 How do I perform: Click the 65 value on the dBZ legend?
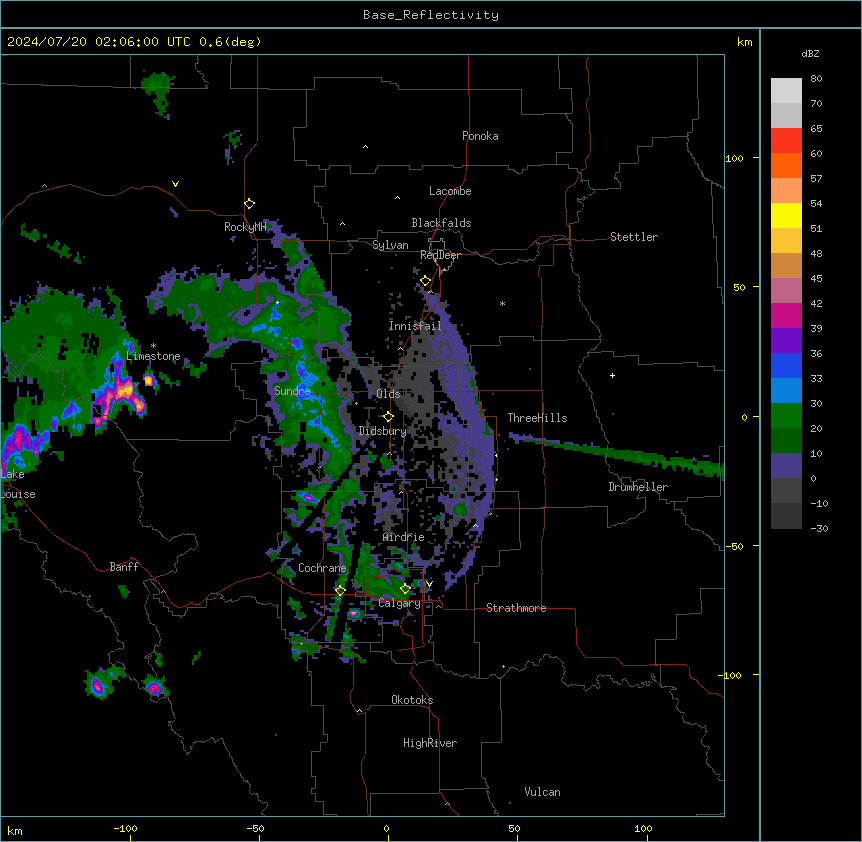click(x=816, y=128)
